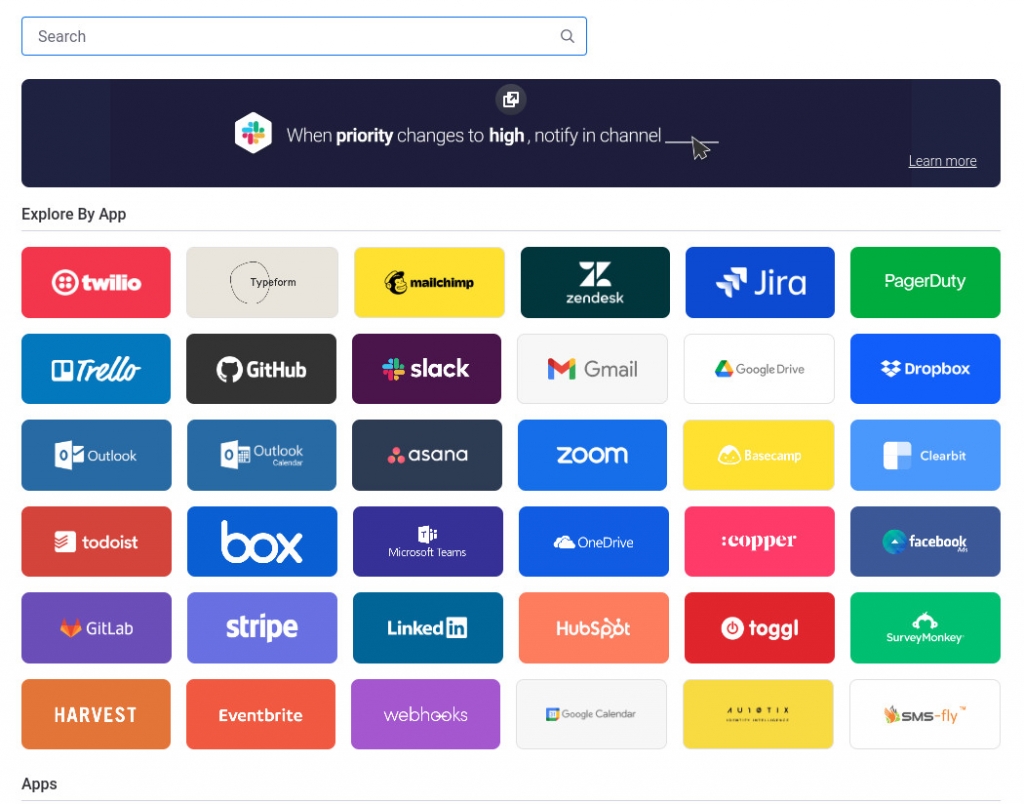1024x804 pixels.
Task: Click the Slack hexagon logo in banner
Action: coord(253,133)
